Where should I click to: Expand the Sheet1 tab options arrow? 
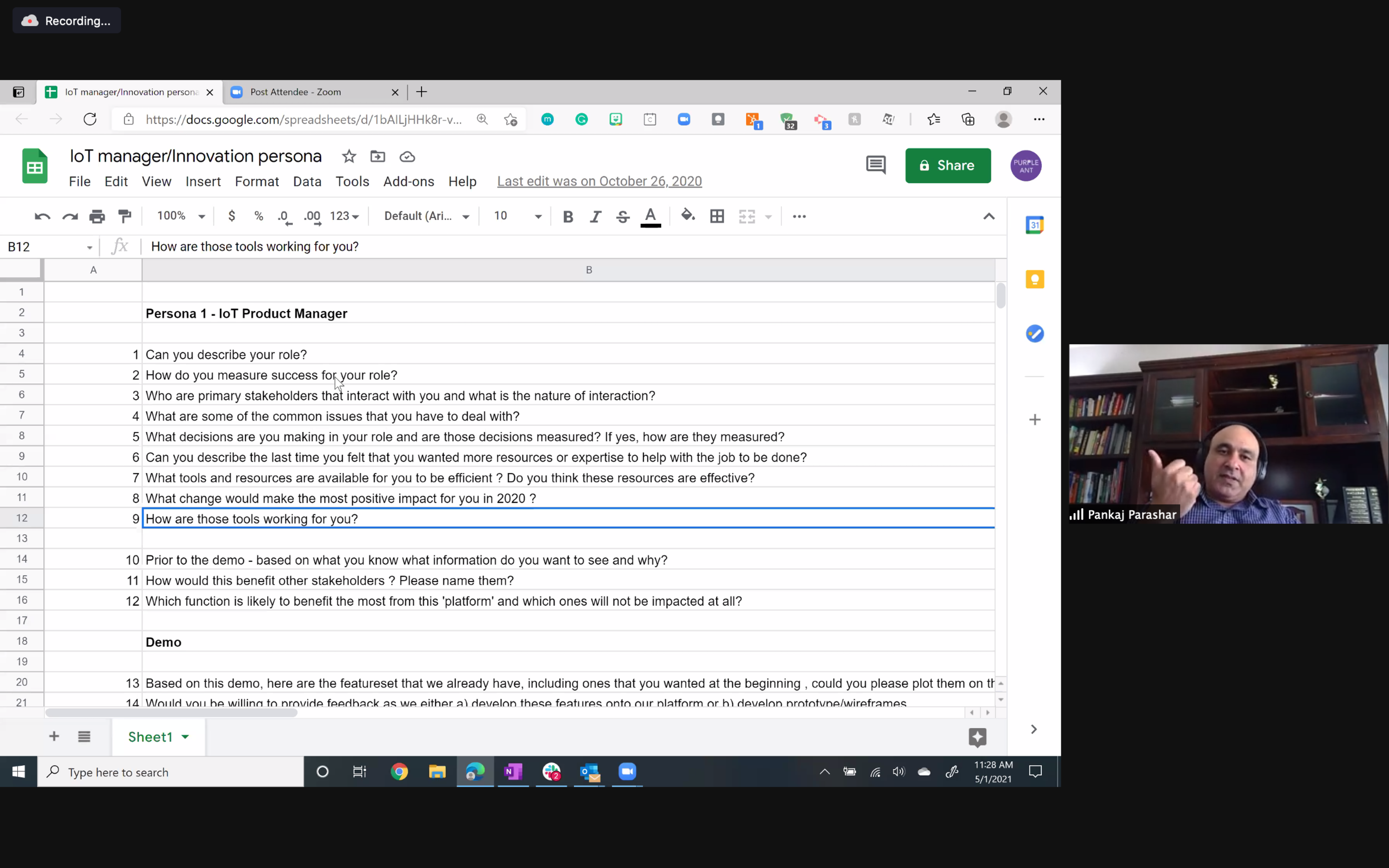(186, 736)
